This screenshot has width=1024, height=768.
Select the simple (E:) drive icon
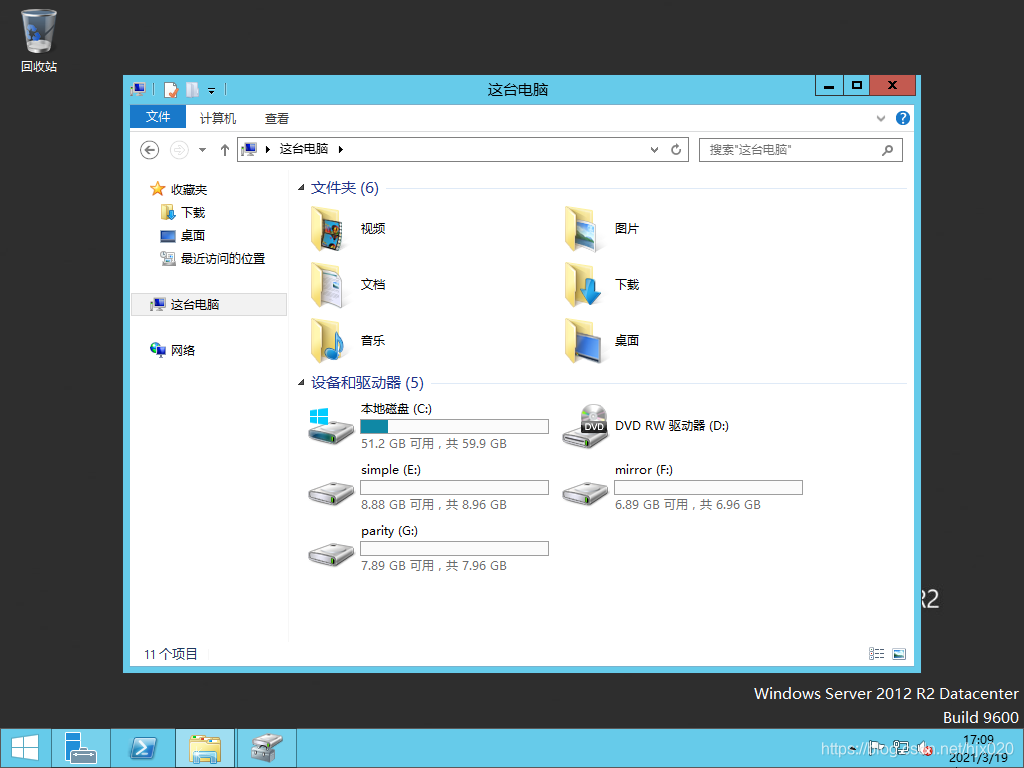point(331,492)
